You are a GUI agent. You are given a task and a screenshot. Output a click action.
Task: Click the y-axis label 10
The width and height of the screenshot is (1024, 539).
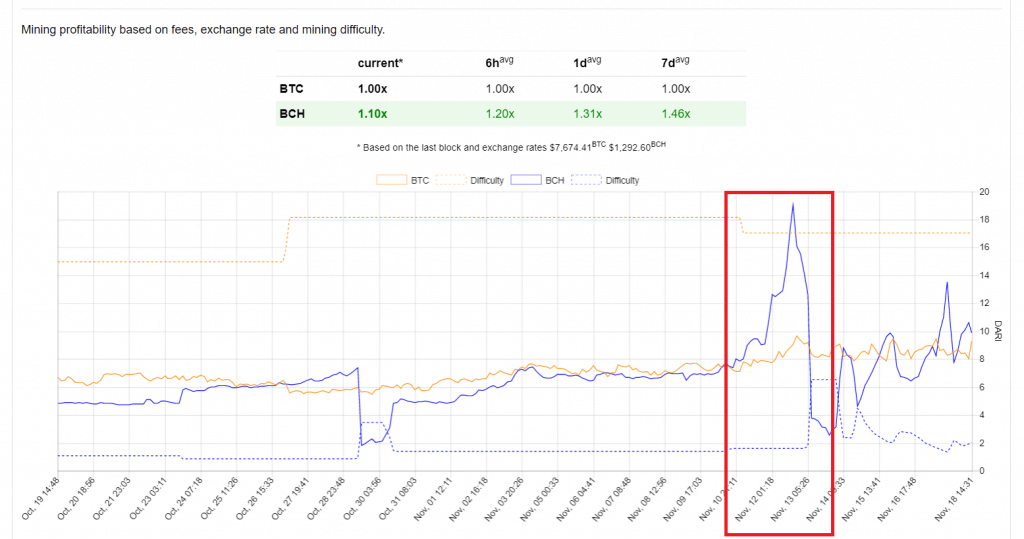tap(984, 331)
